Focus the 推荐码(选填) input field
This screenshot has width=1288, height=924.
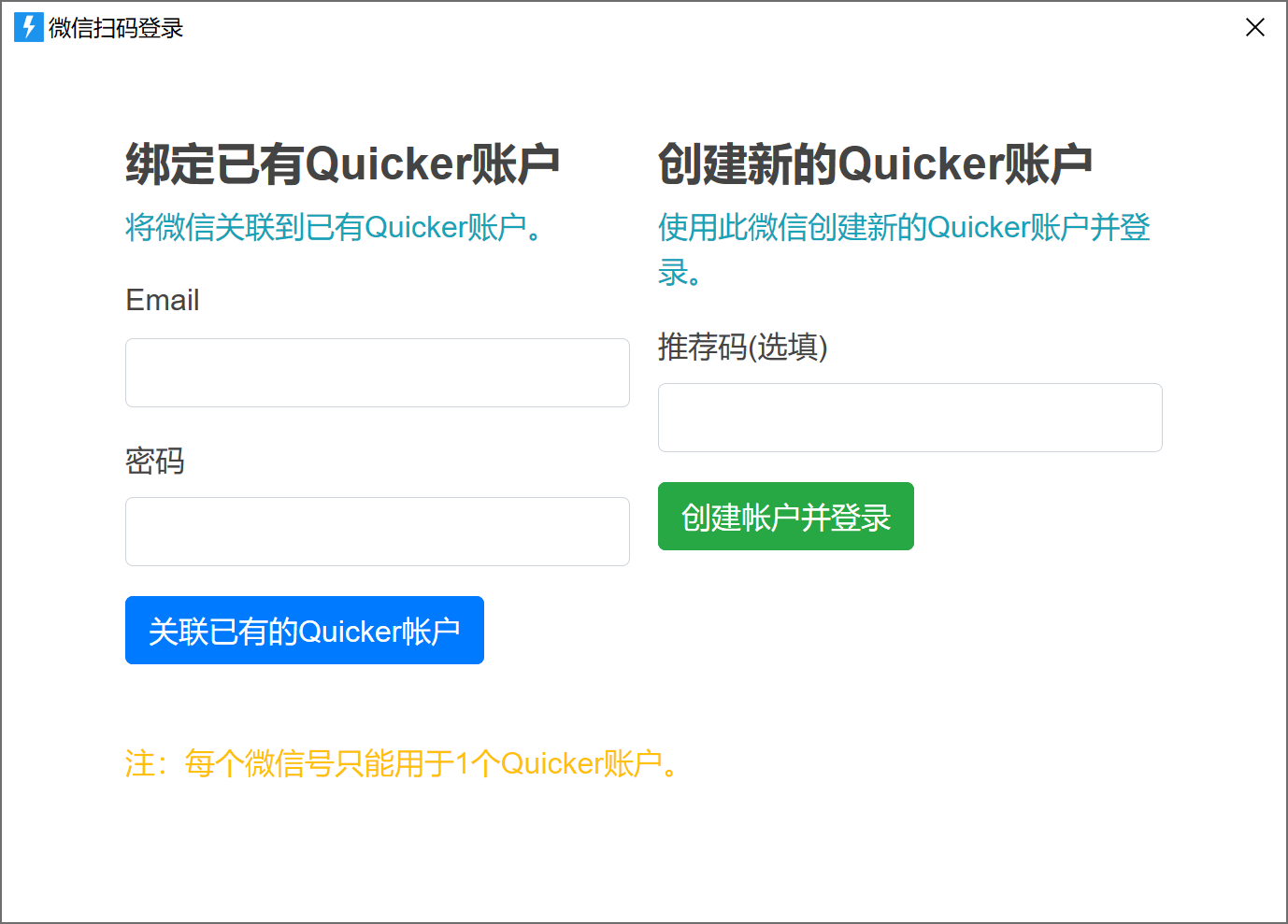[910, 418]
